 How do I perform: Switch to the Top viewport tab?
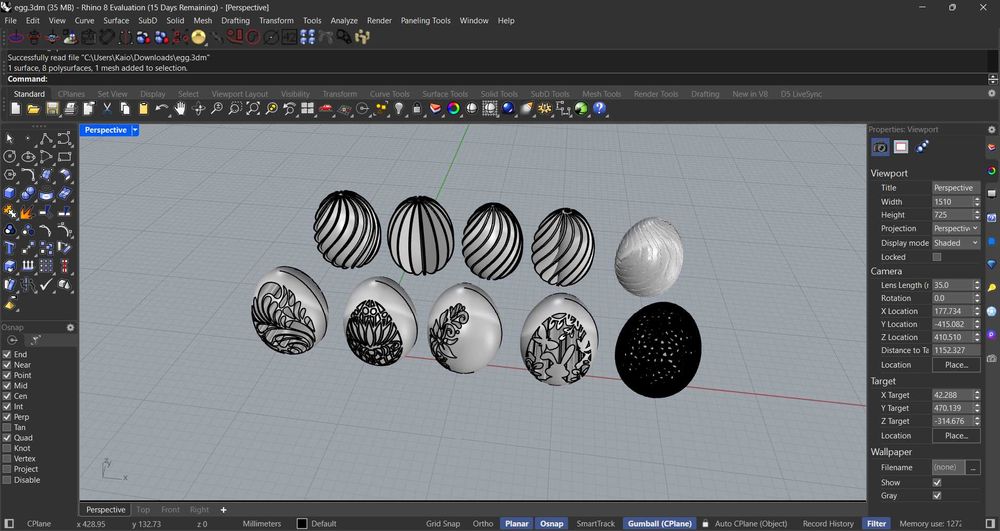[143, 510]
